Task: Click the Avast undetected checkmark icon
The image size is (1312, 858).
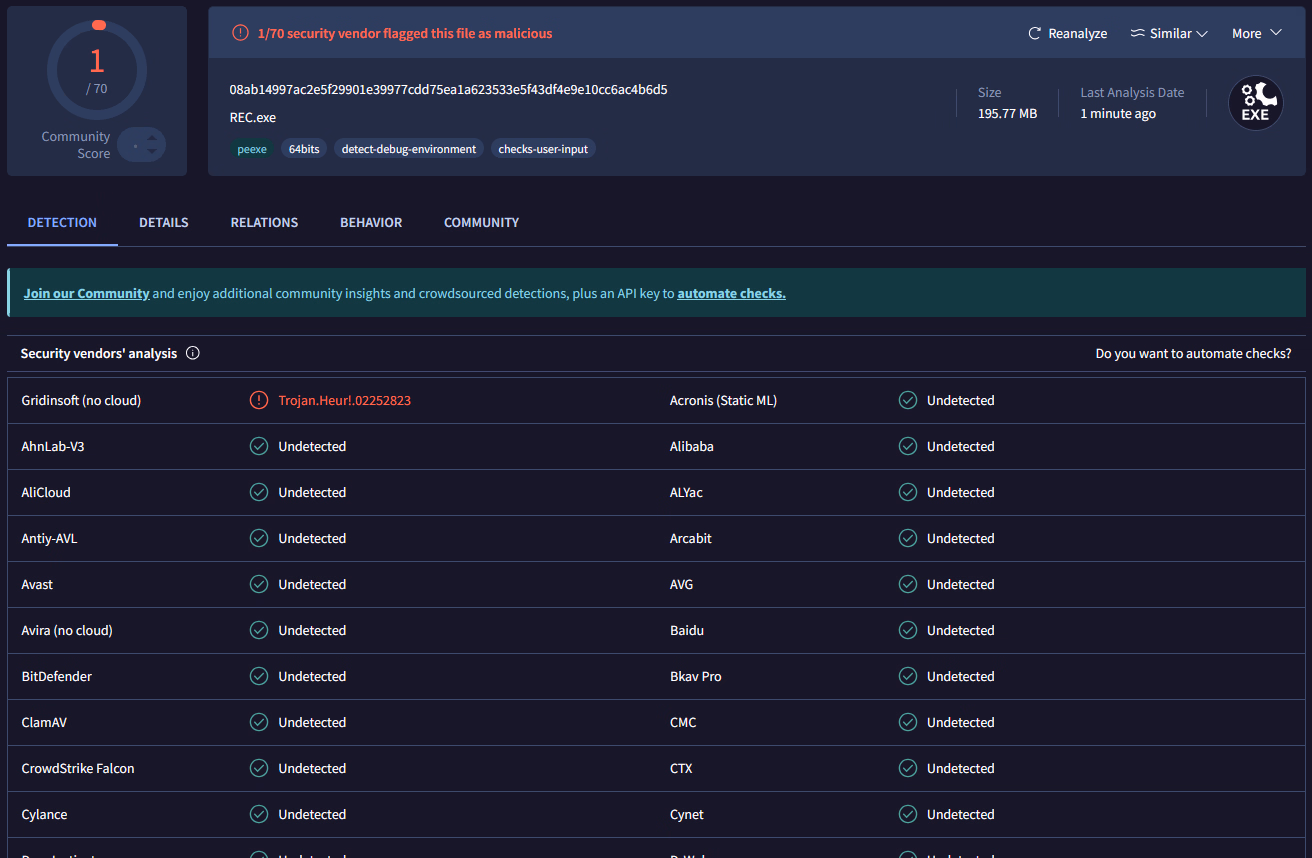Action: pos(259,584)
